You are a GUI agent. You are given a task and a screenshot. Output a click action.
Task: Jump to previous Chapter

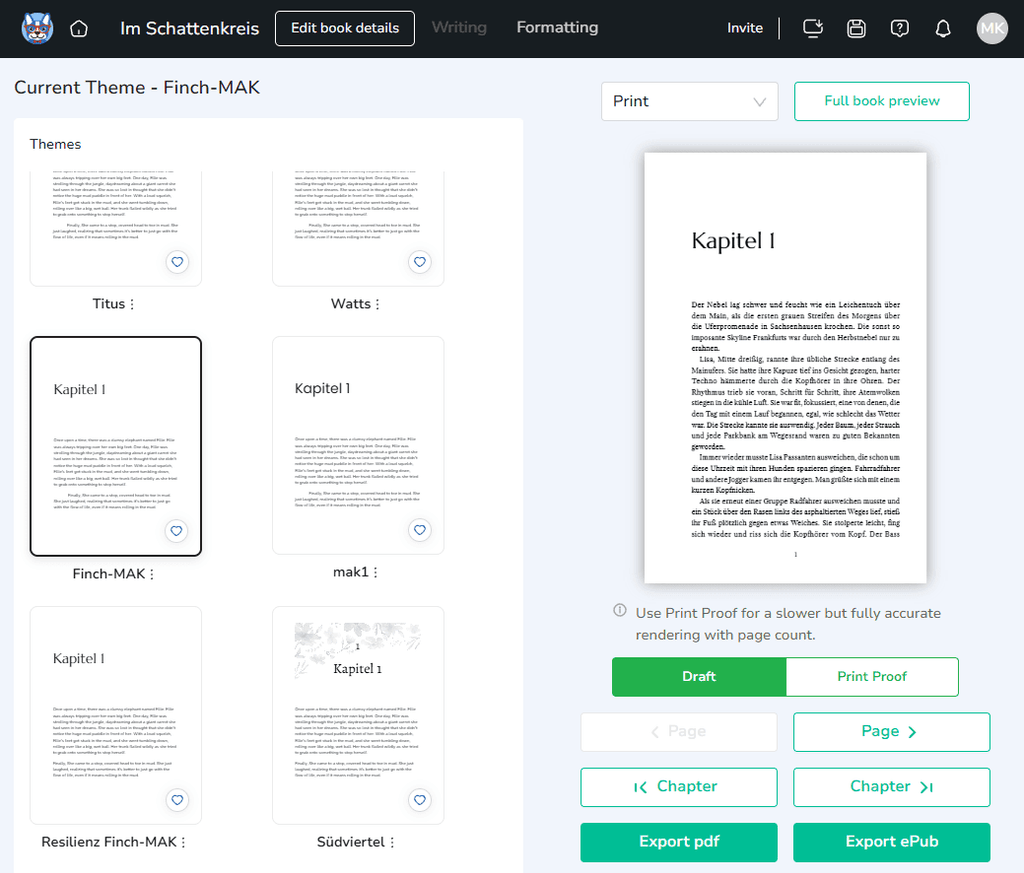pyautogui.click(x=679, y=787)
